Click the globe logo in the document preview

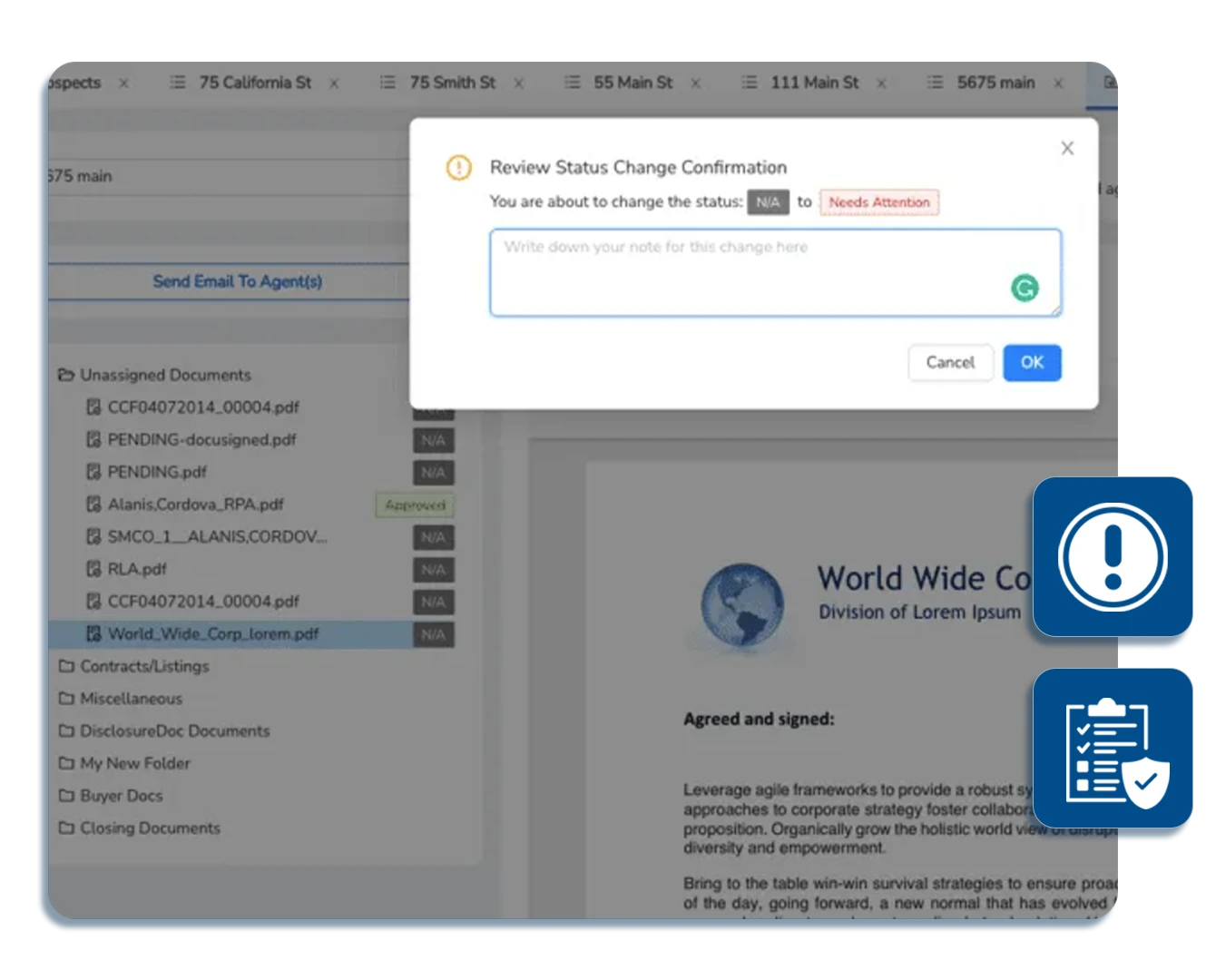[x=742, y=603]
